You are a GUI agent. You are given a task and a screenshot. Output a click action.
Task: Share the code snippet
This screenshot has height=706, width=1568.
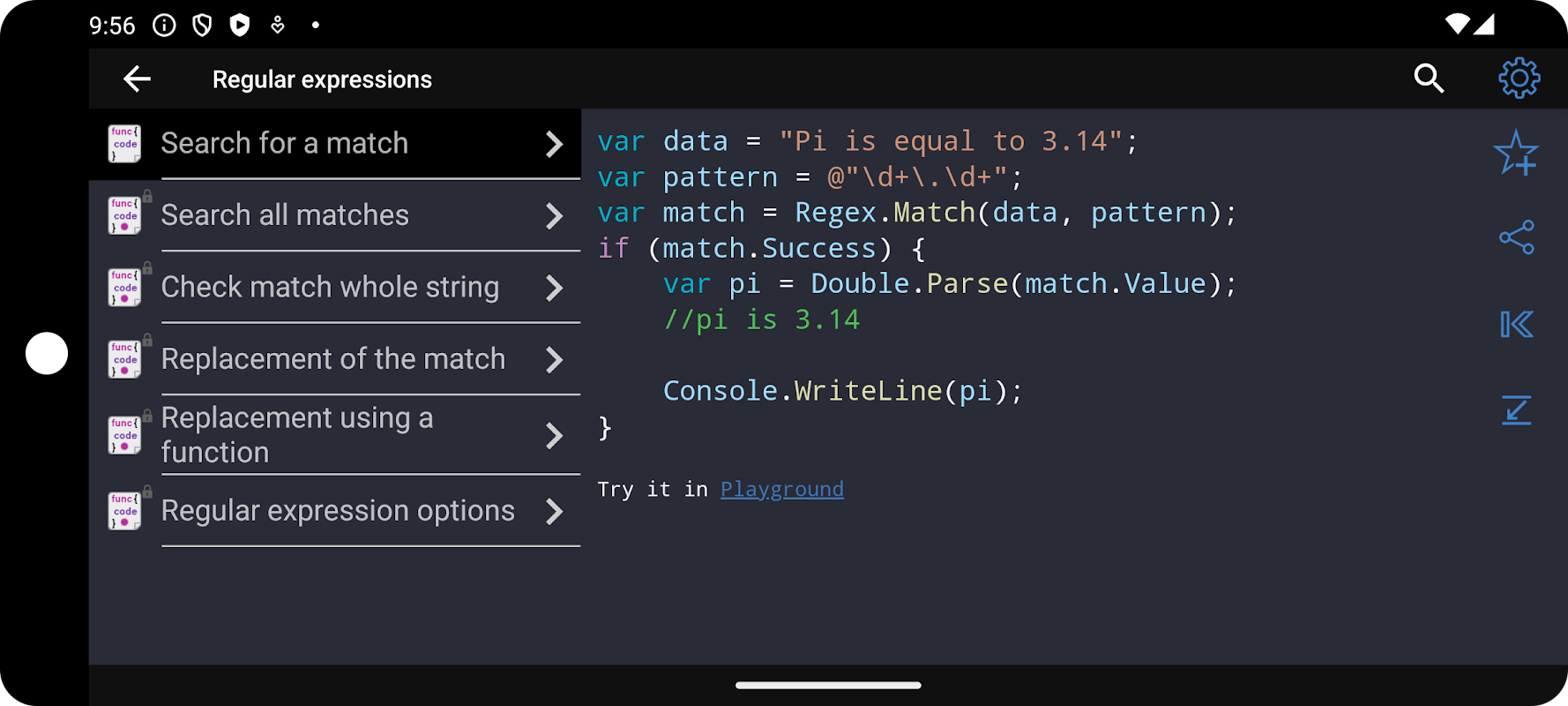point(1516,237)
